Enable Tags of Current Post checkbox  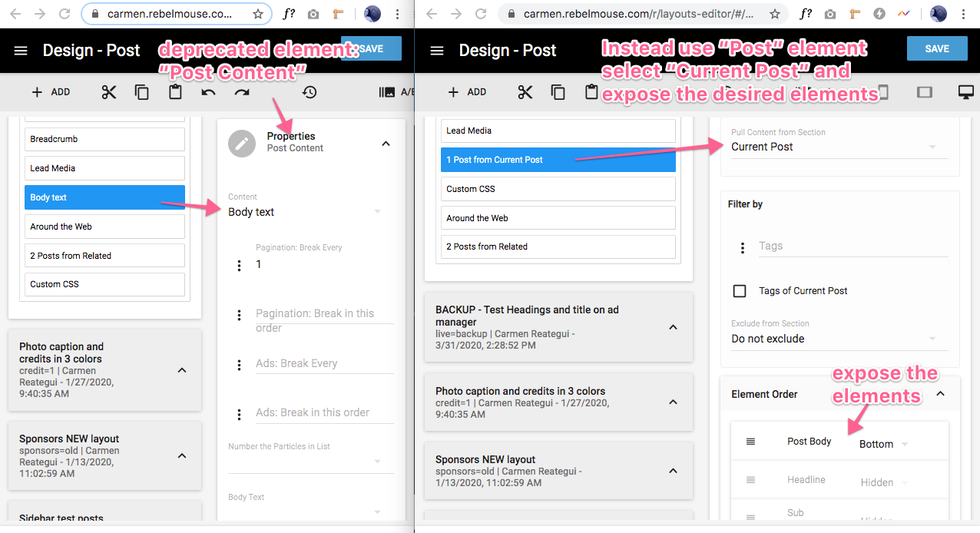tap(740, 291)
